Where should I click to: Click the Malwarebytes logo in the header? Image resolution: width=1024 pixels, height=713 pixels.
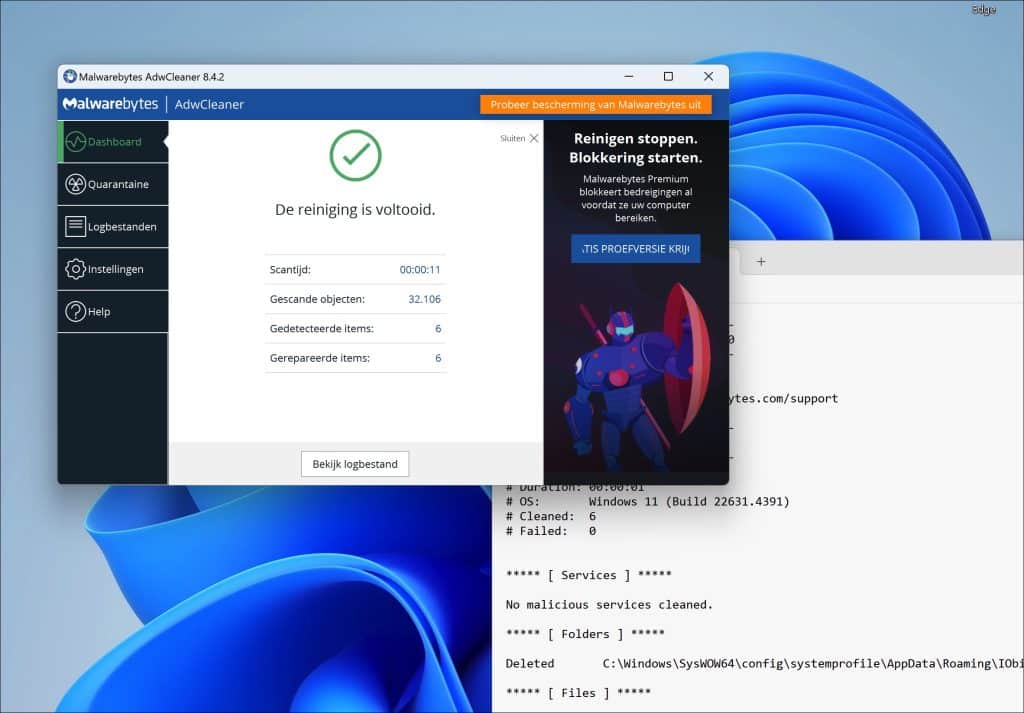110,104
